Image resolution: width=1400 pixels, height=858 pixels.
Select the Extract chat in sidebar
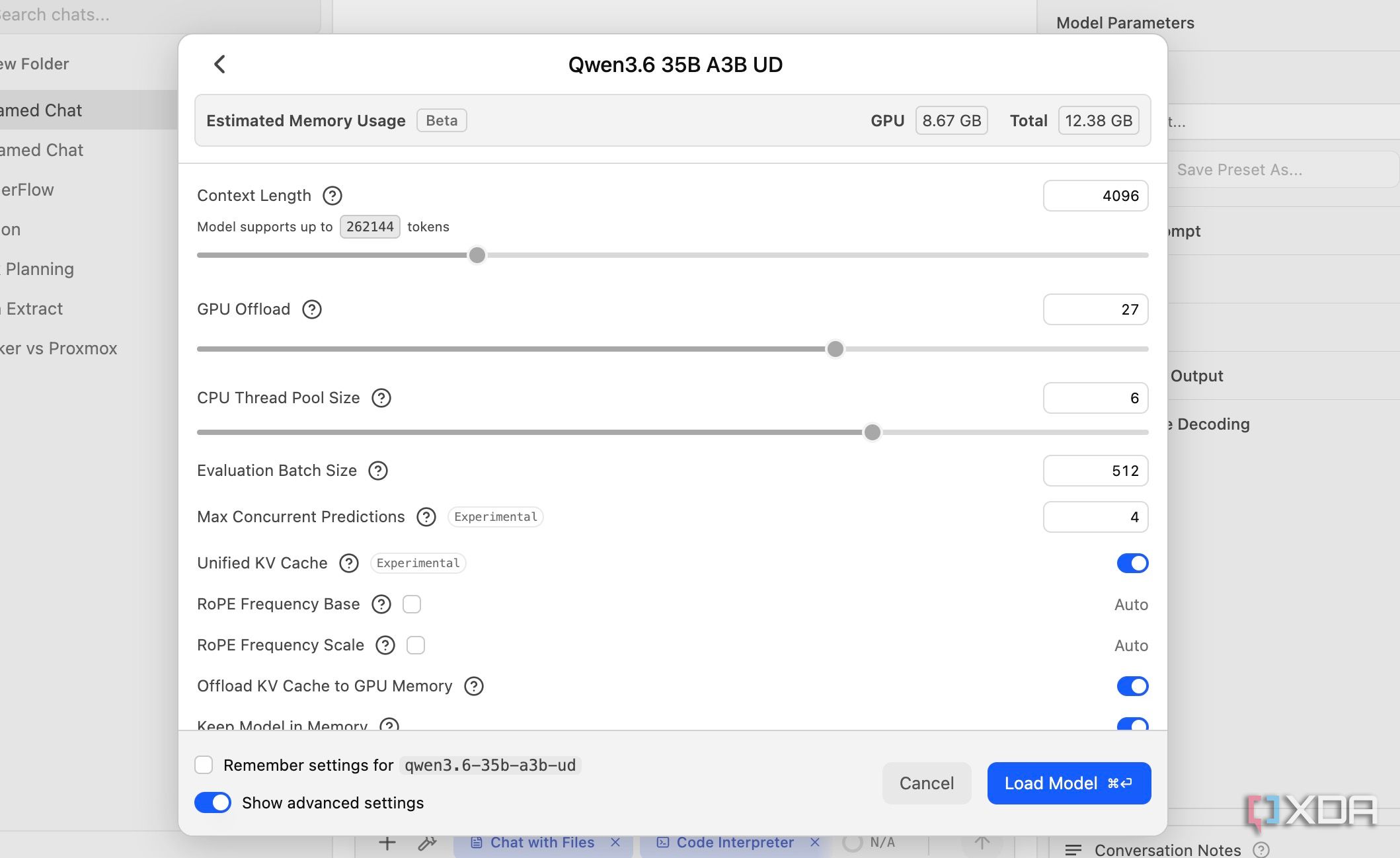(89, 309)
